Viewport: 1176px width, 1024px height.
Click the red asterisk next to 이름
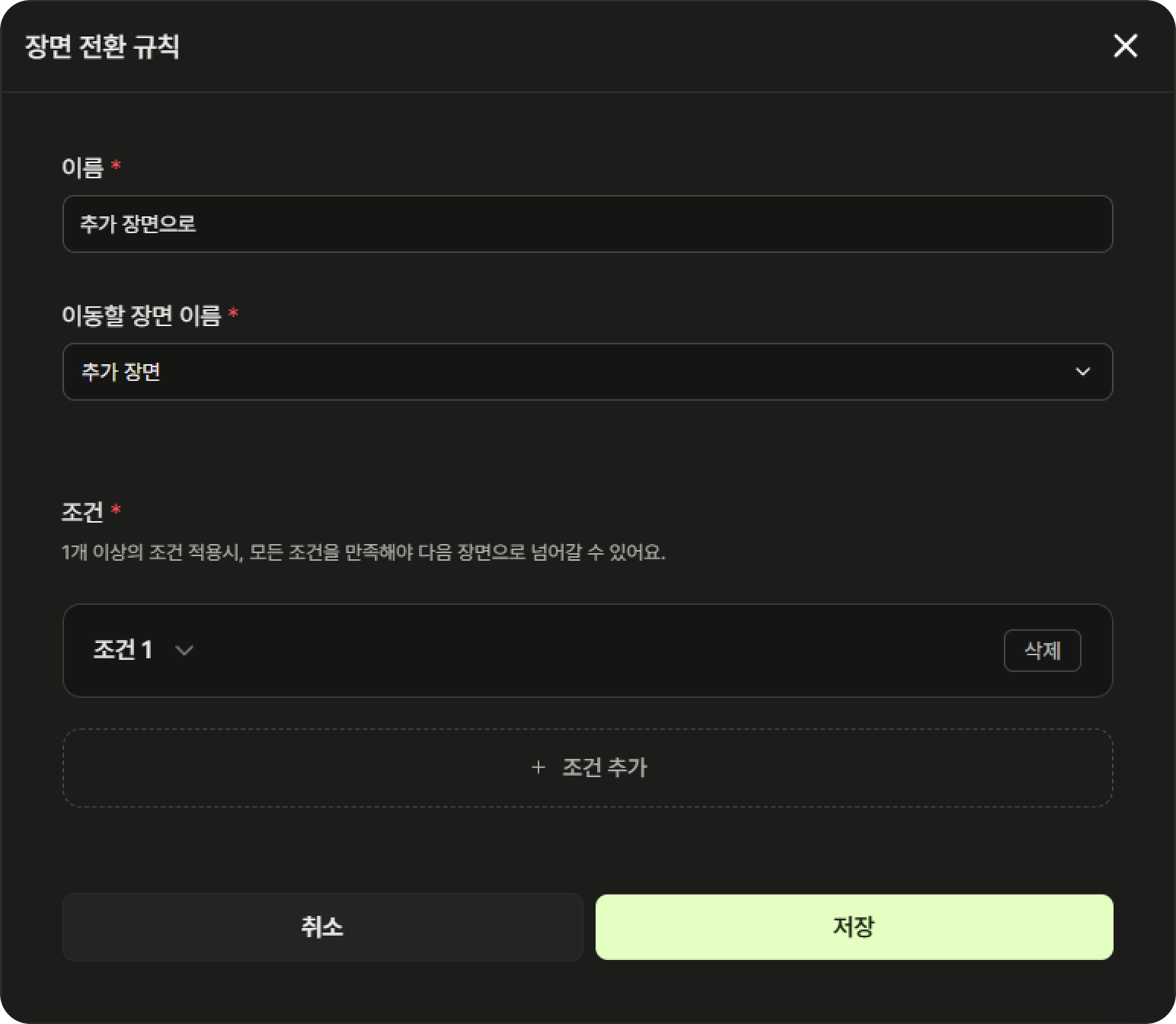tap(116, 165)
